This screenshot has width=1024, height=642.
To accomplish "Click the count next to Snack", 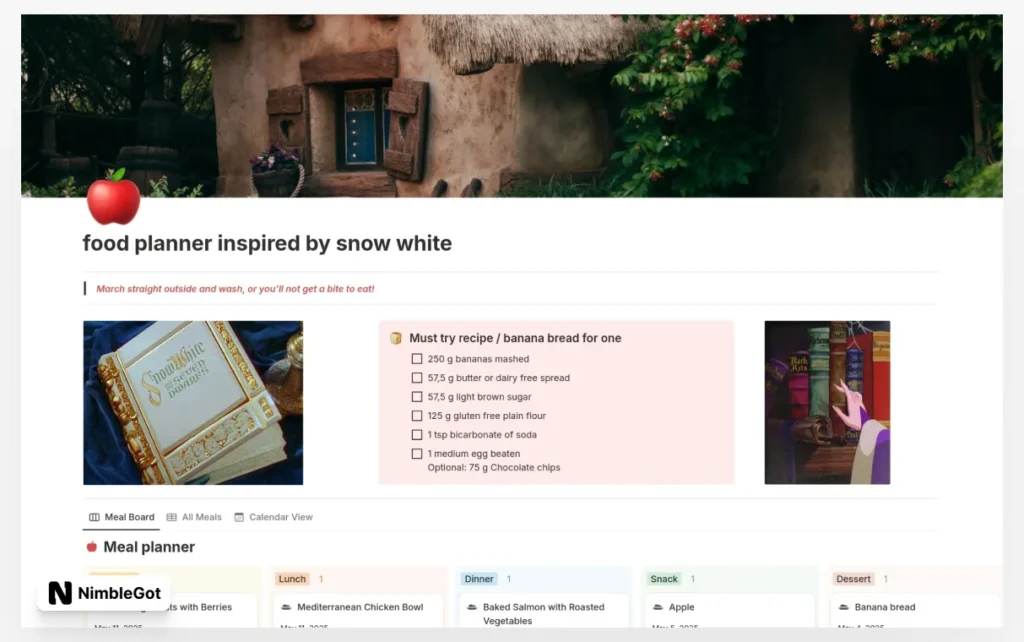I will click(x=692, y=579).
